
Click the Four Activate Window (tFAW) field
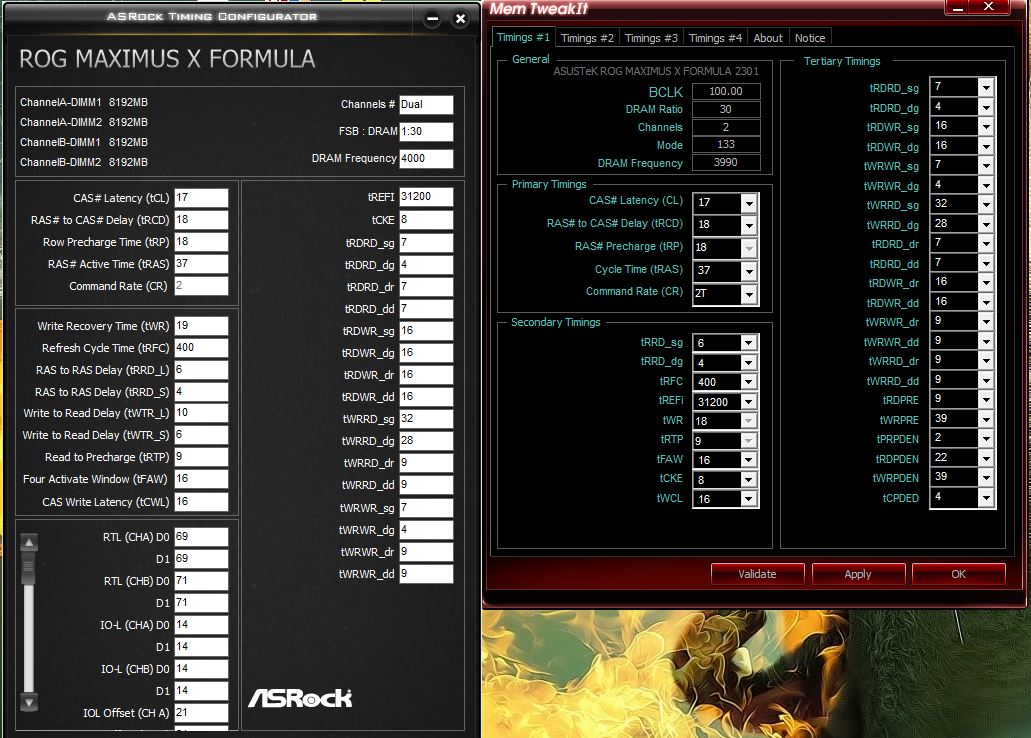point(201,479)
